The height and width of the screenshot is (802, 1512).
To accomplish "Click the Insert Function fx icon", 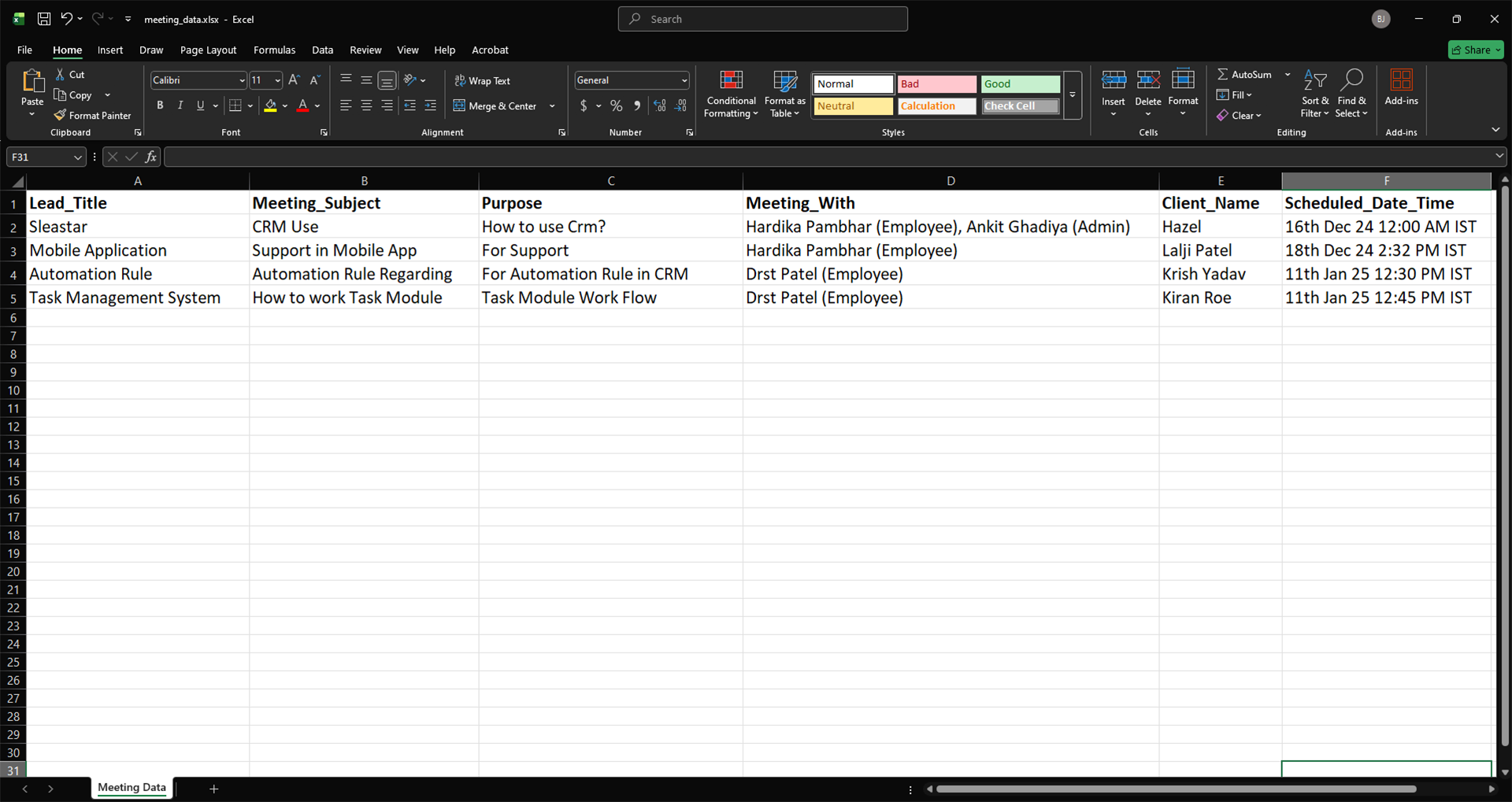I will pyautogui.click(x=150, y=157).
